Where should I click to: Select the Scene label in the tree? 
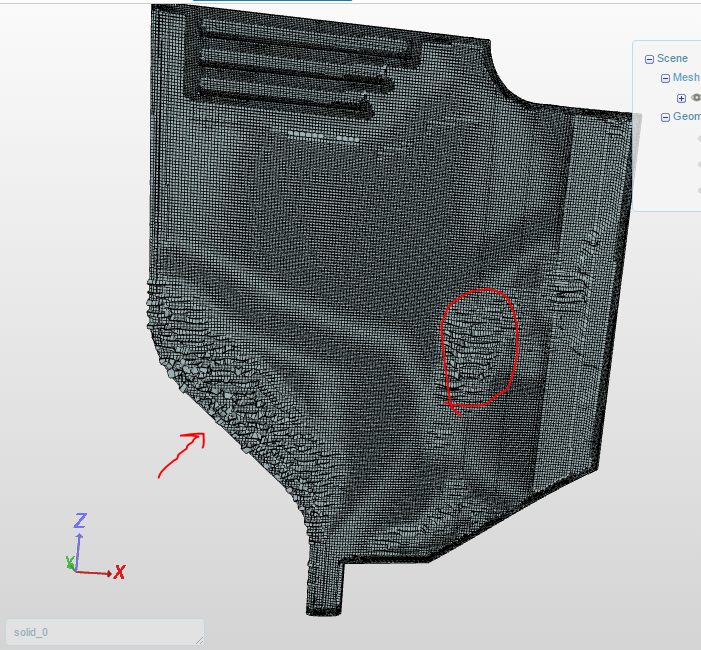click(672, 59)
